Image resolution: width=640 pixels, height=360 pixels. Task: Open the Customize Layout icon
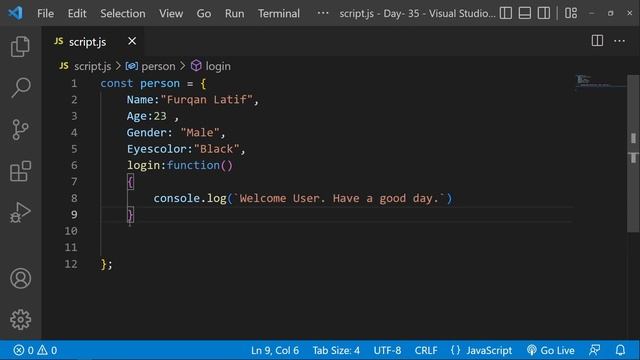(571, 13)
